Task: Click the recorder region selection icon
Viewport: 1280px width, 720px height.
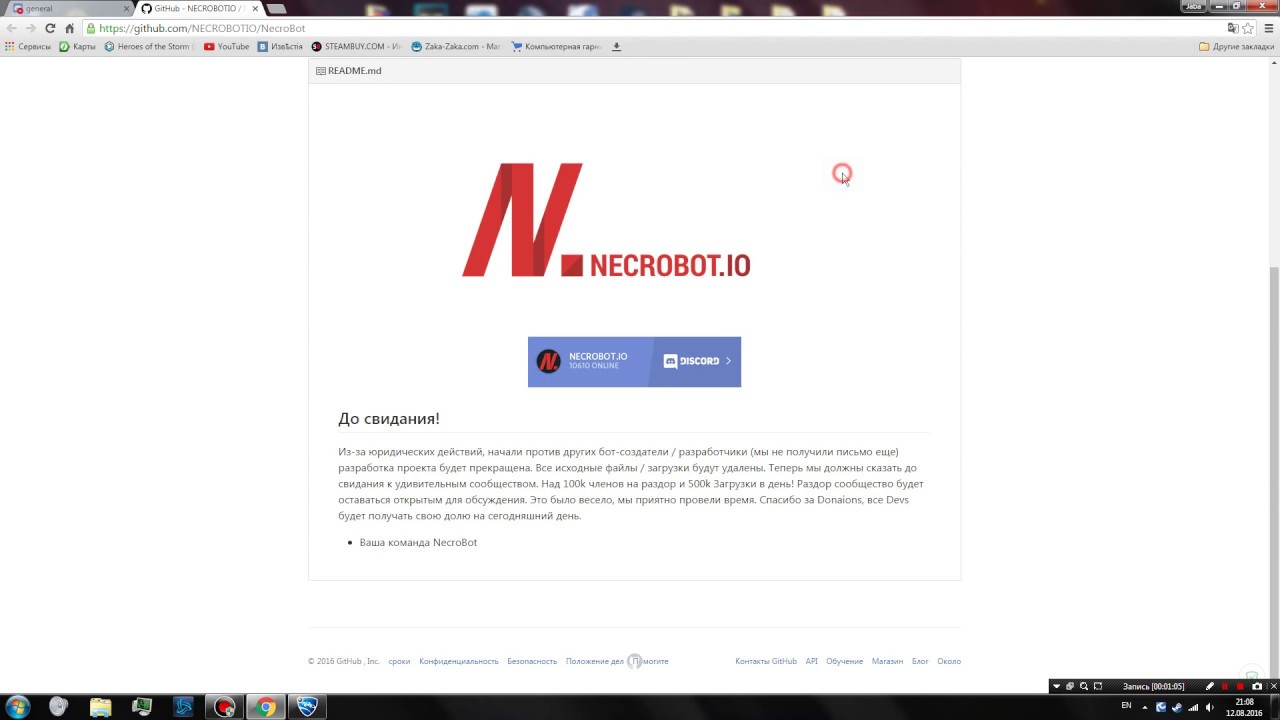Action: [x=1098, y=687]
